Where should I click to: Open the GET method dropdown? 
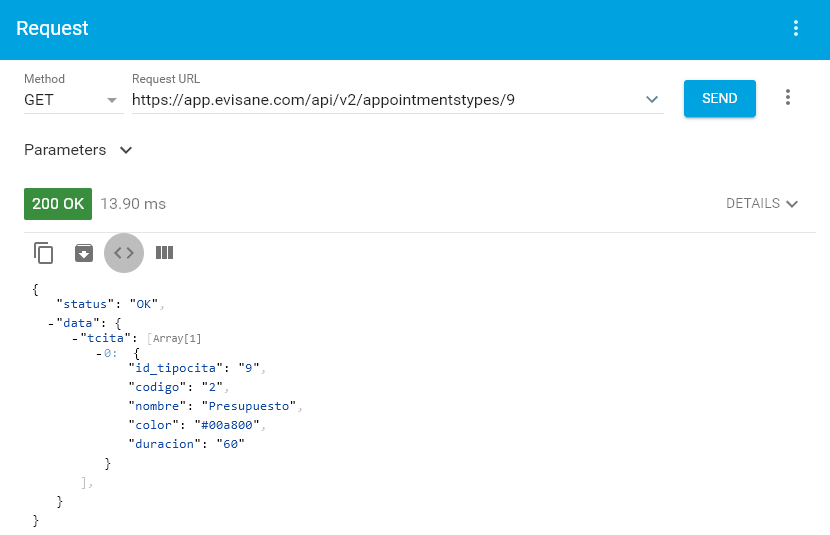(72, 100)
